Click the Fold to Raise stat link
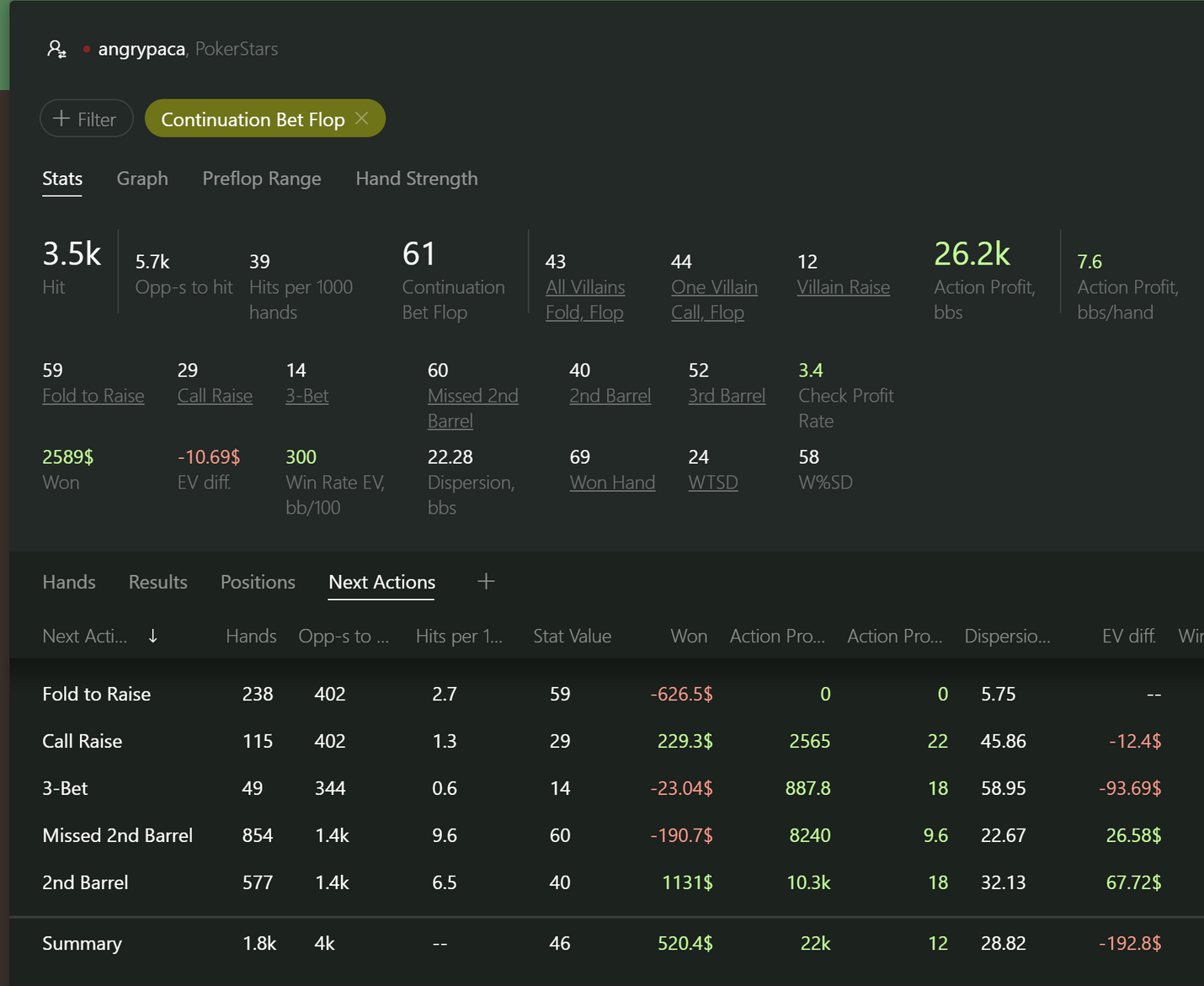Image resolution: width=1204 pixels, height=986 pixels. coord(93,396)
